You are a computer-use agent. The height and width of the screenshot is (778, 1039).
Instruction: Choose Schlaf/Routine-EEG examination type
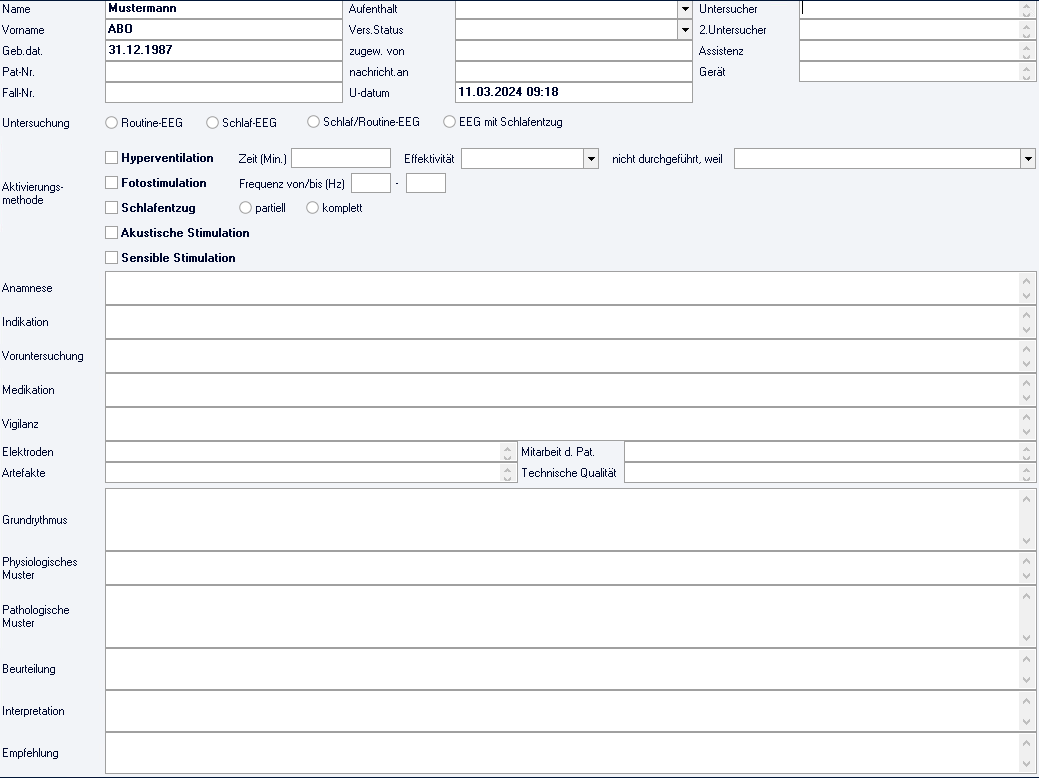click(313, 122)
